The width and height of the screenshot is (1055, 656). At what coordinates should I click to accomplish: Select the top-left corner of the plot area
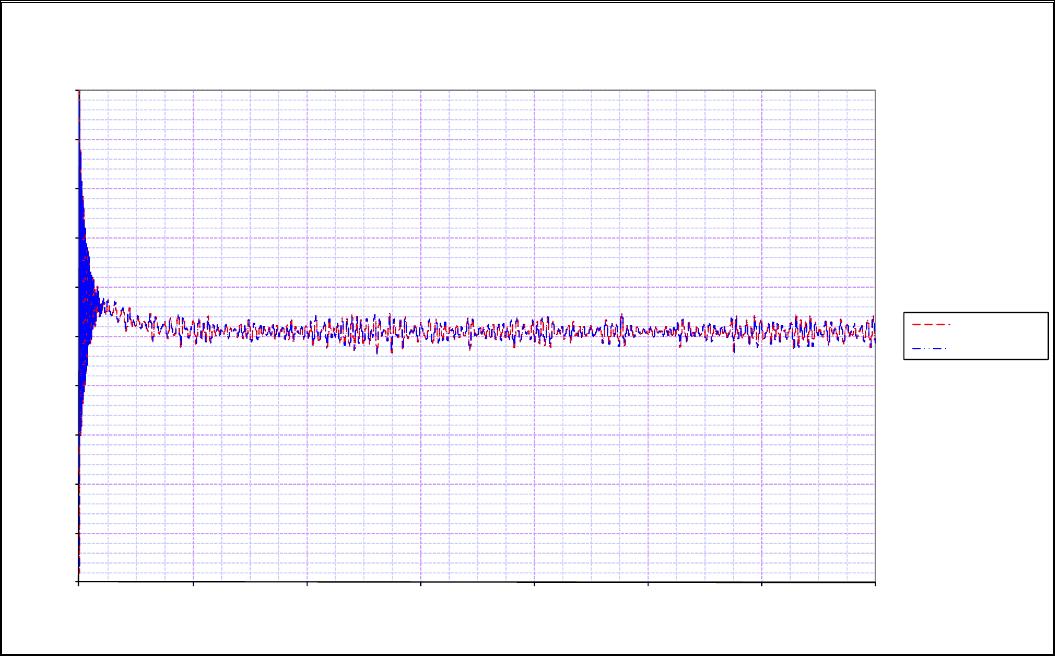coord(79,90)
